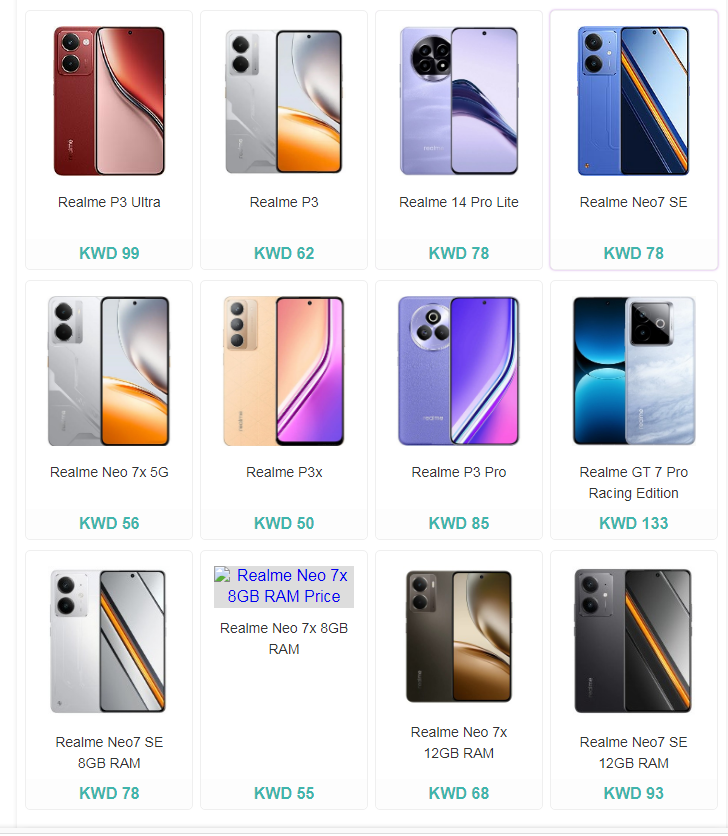728x836 pixels.
Task: Open the black Realme Neo7 SE 12GB RAM image
Action: (634, 641)
